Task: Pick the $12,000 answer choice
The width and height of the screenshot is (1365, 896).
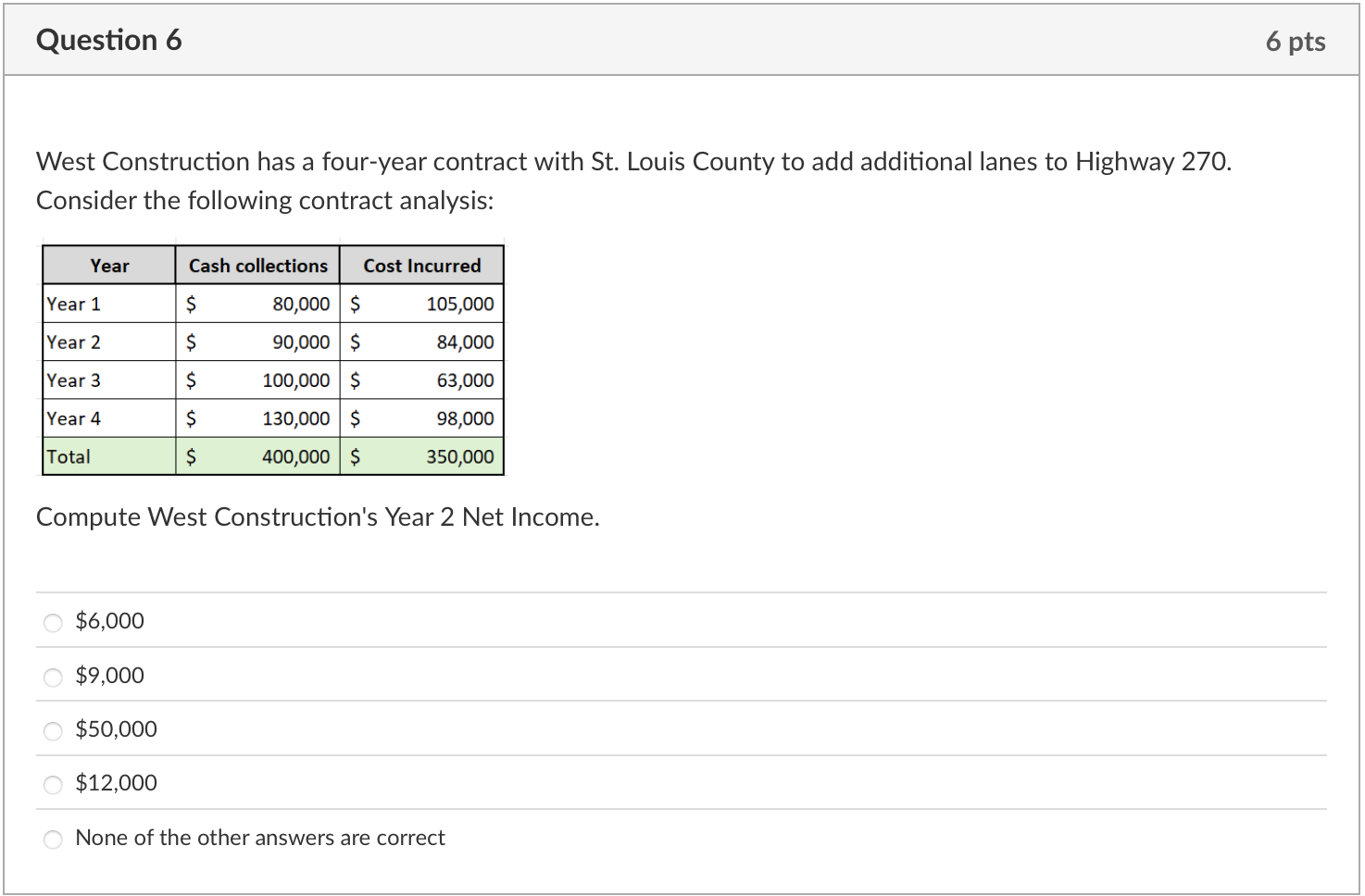Action: tap(54, 785)
